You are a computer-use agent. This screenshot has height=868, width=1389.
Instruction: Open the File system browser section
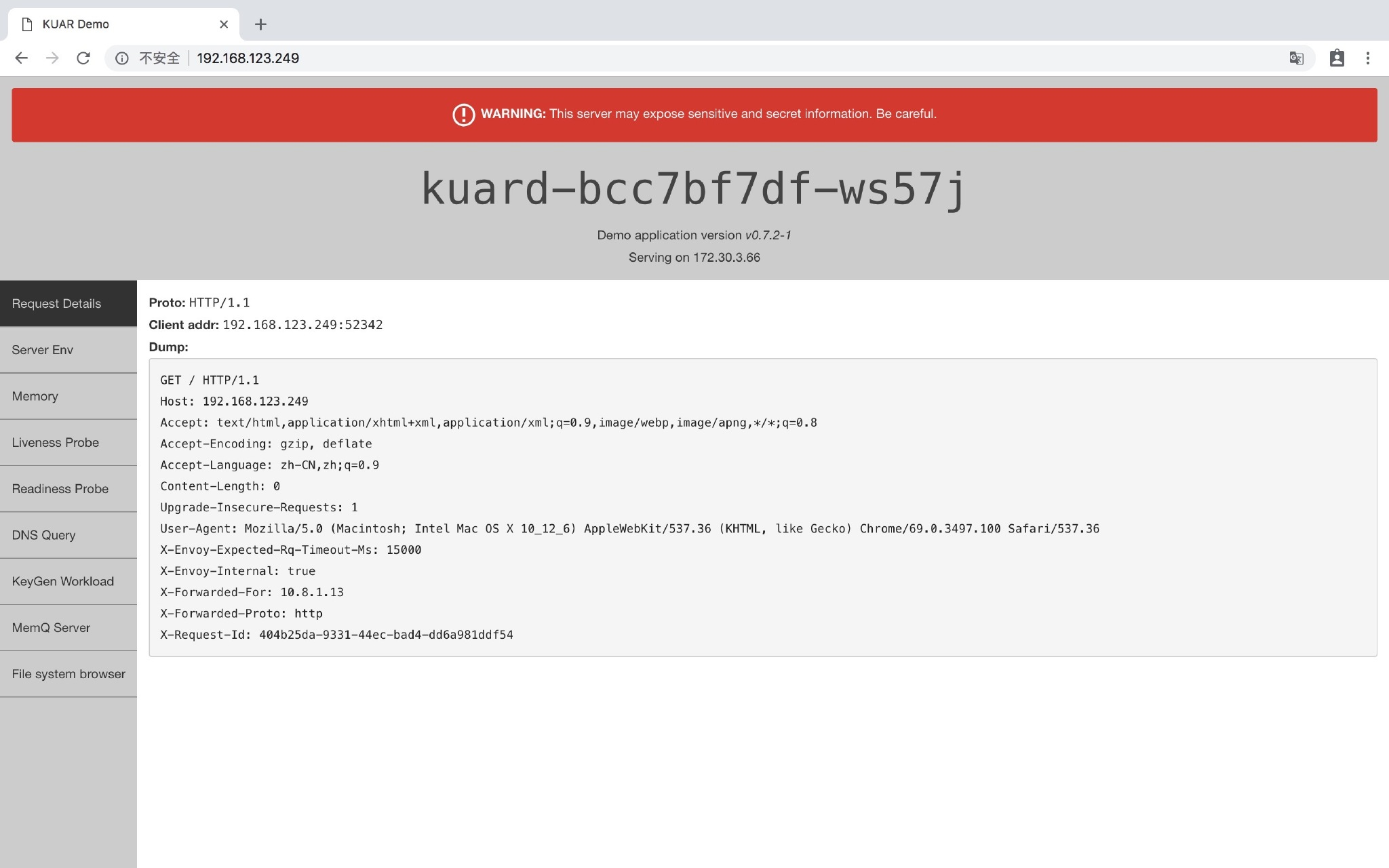68,674
